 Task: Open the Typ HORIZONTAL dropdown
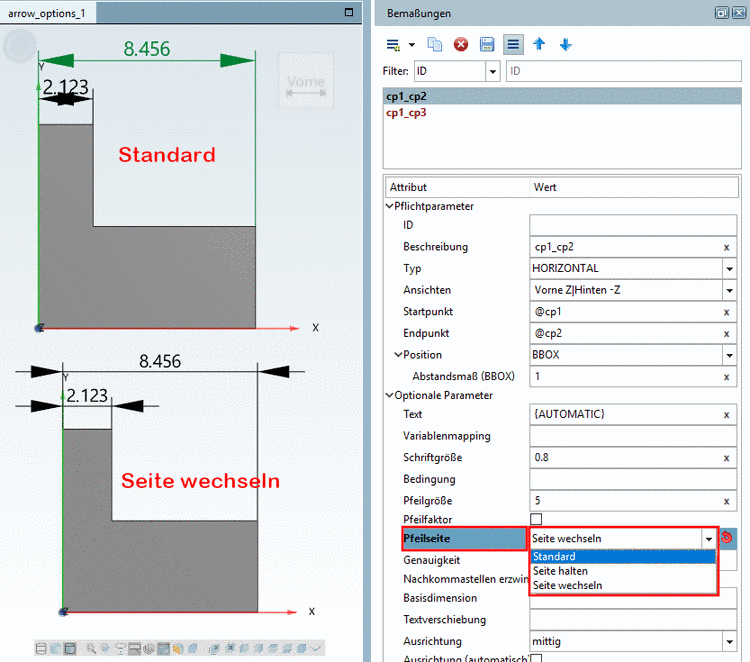(729, 269)
